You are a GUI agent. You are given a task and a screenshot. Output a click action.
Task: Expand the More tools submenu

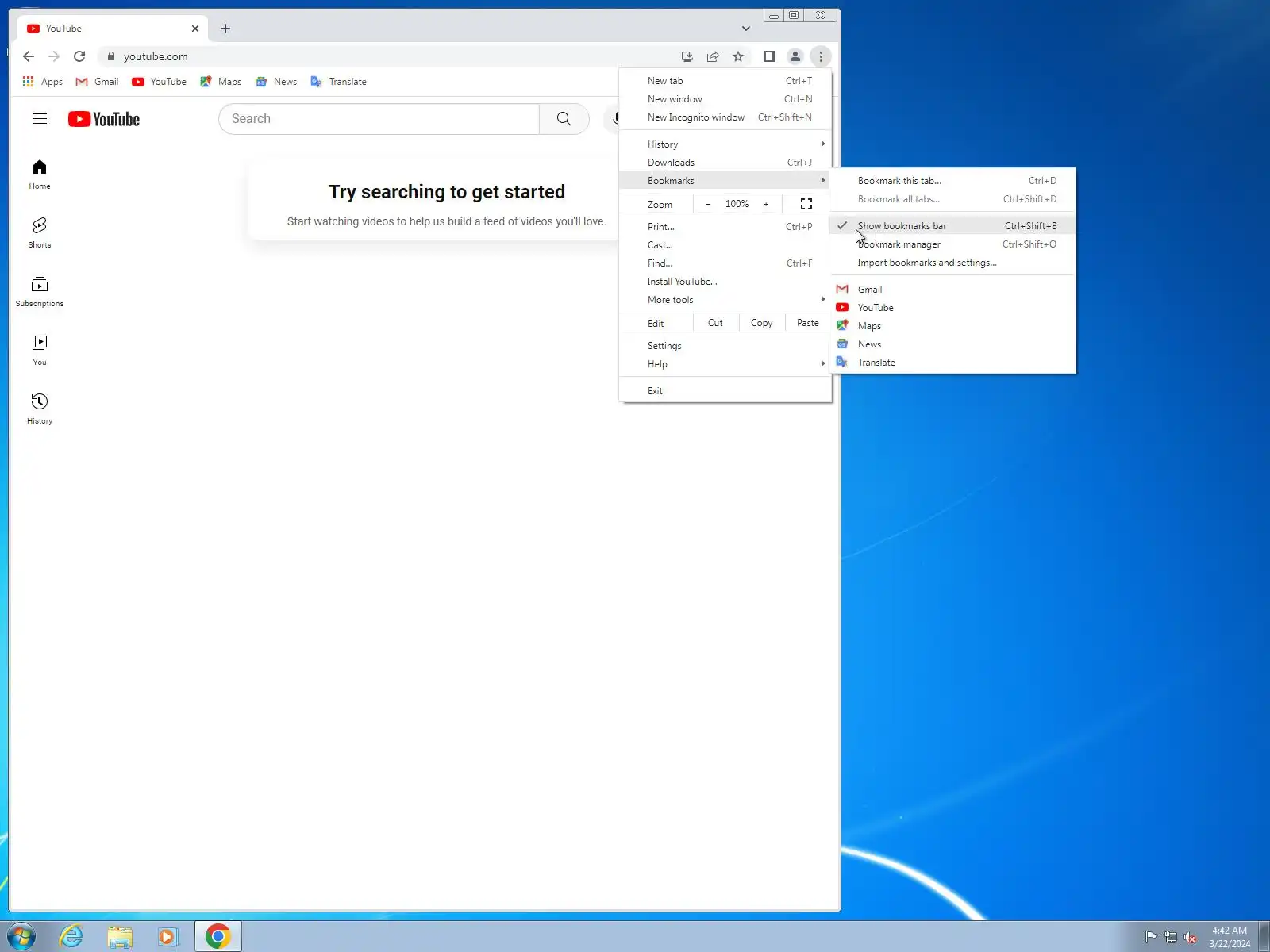tap(725, 300)
